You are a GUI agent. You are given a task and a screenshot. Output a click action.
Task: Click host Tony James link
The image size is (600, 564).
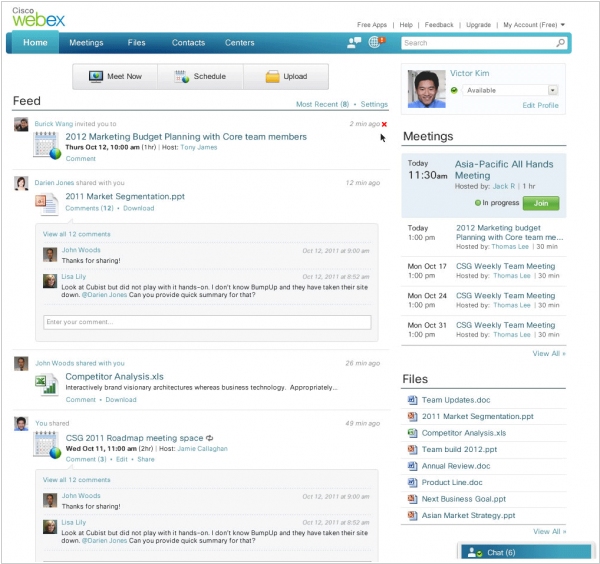click(199, 147)
